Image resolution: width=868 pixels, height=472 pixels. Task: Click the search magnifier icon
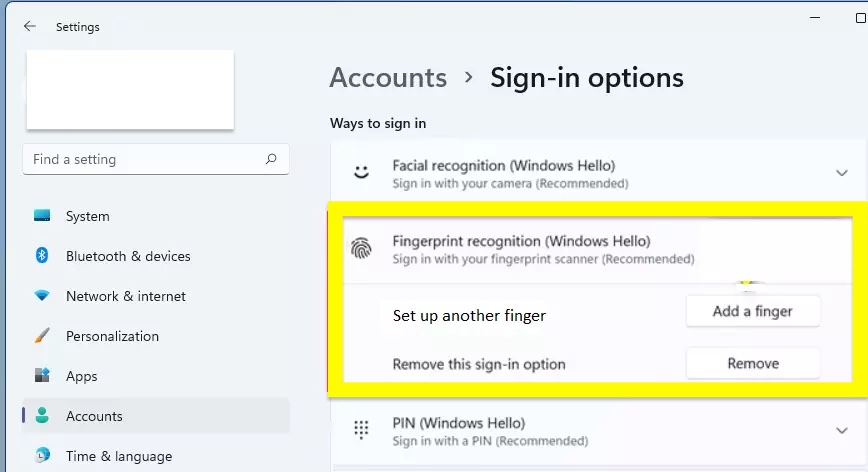click(271, 159)
